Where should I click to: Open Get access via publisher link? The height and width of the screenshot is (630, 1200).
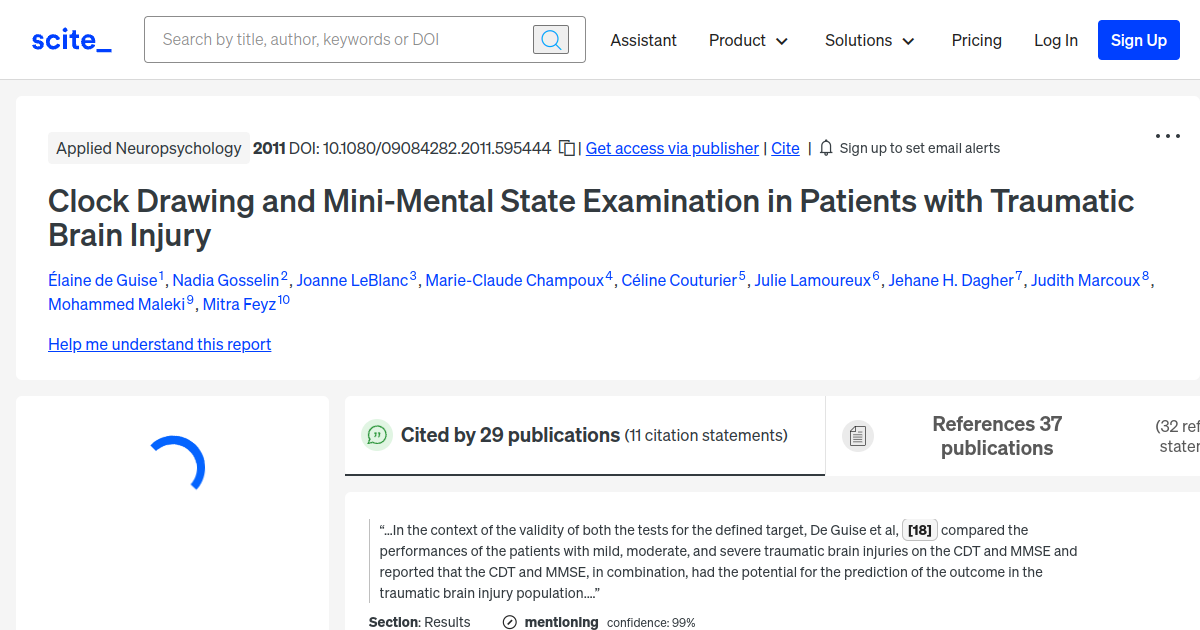tap(671, 148)
